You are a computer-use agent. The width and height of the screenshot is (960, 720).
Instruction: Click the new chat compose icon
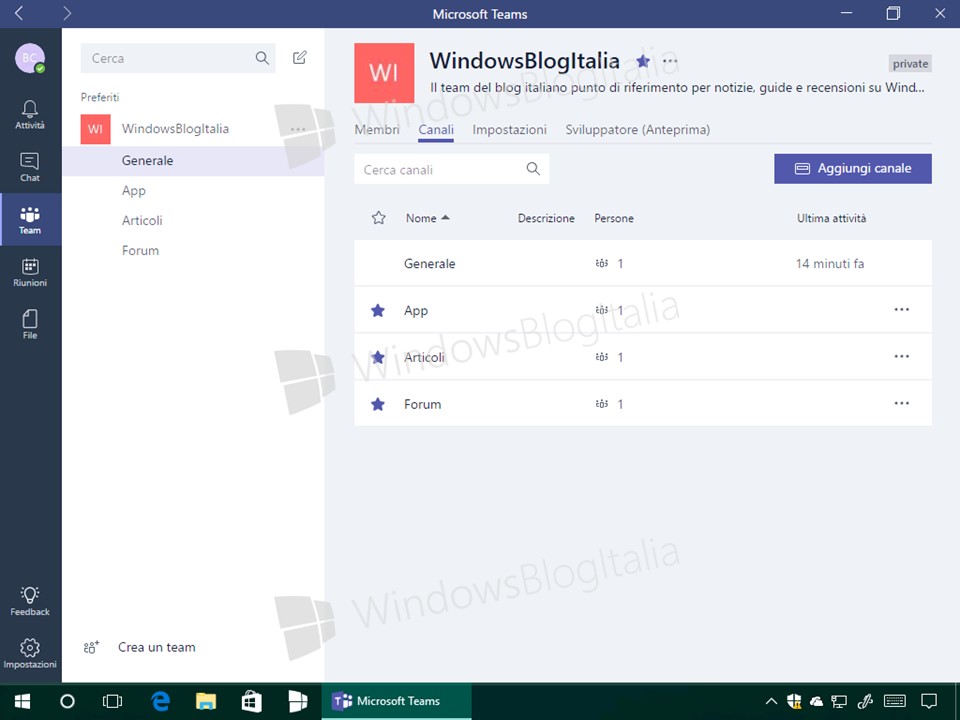pyautogui.click(x=299, y=58)
